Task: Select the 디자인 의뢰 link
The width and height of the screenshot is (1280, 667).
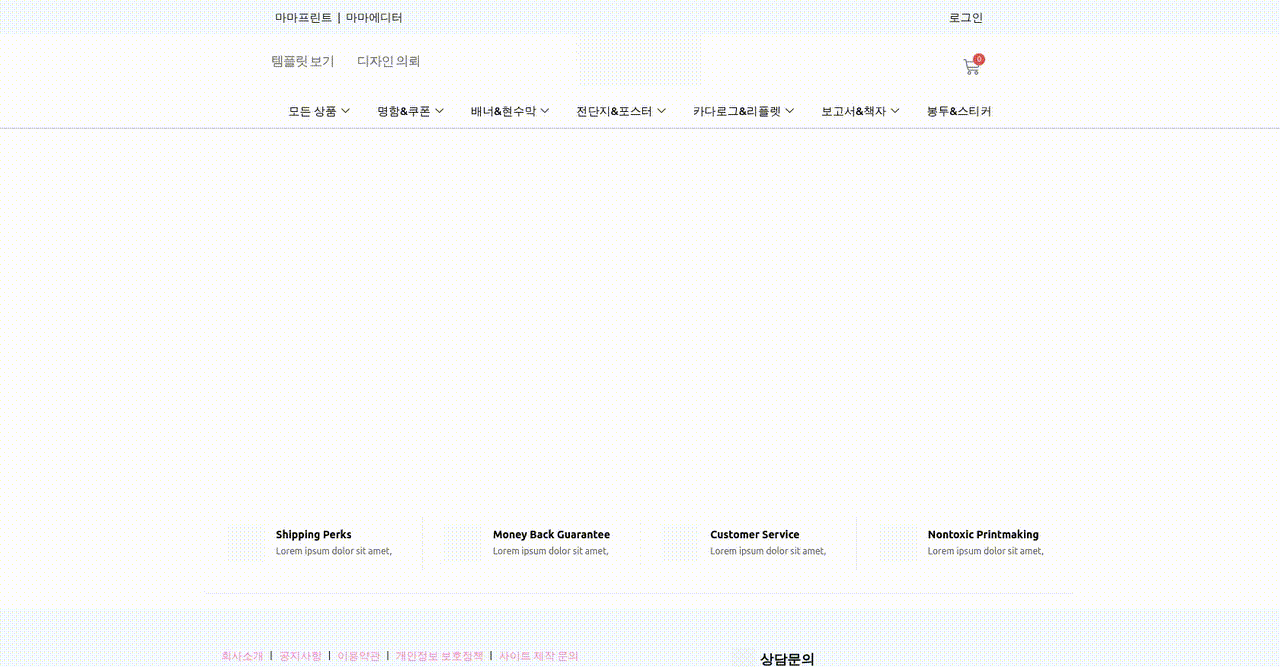Action: (389, 61)
